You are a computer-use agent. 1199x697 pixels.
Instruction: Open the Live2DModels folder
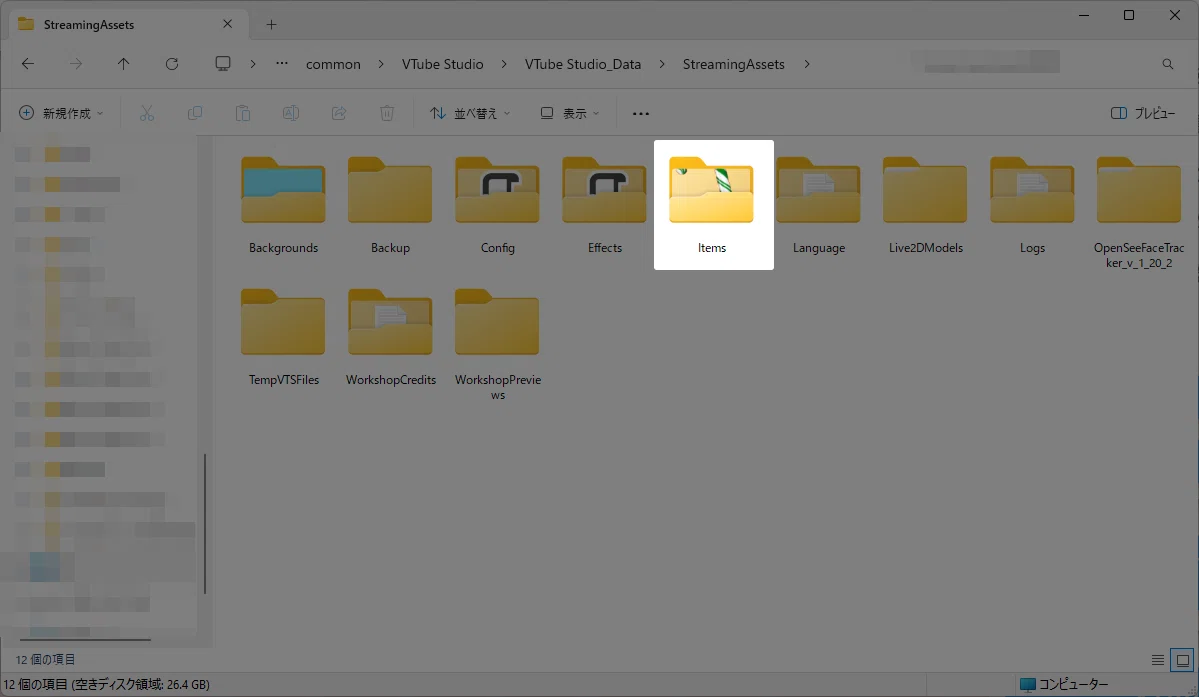(x=925, y=205)
